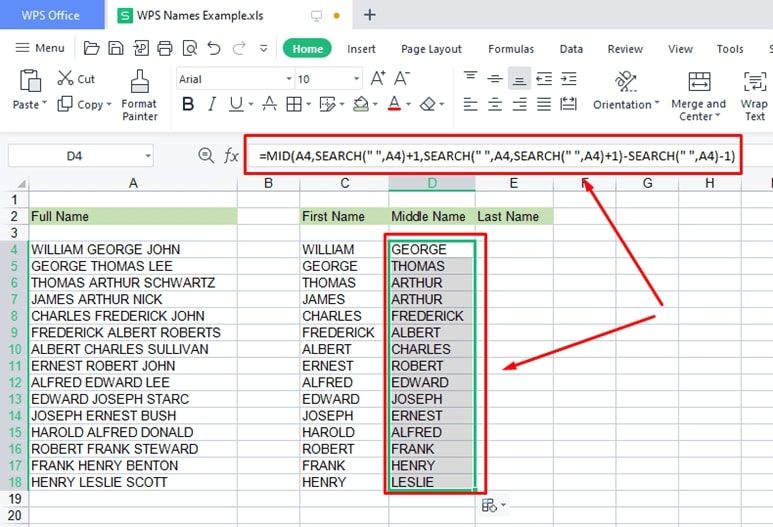The image size is (773, 527).
Task: Click the Export to PDF icon
Action: coord(141,48)
